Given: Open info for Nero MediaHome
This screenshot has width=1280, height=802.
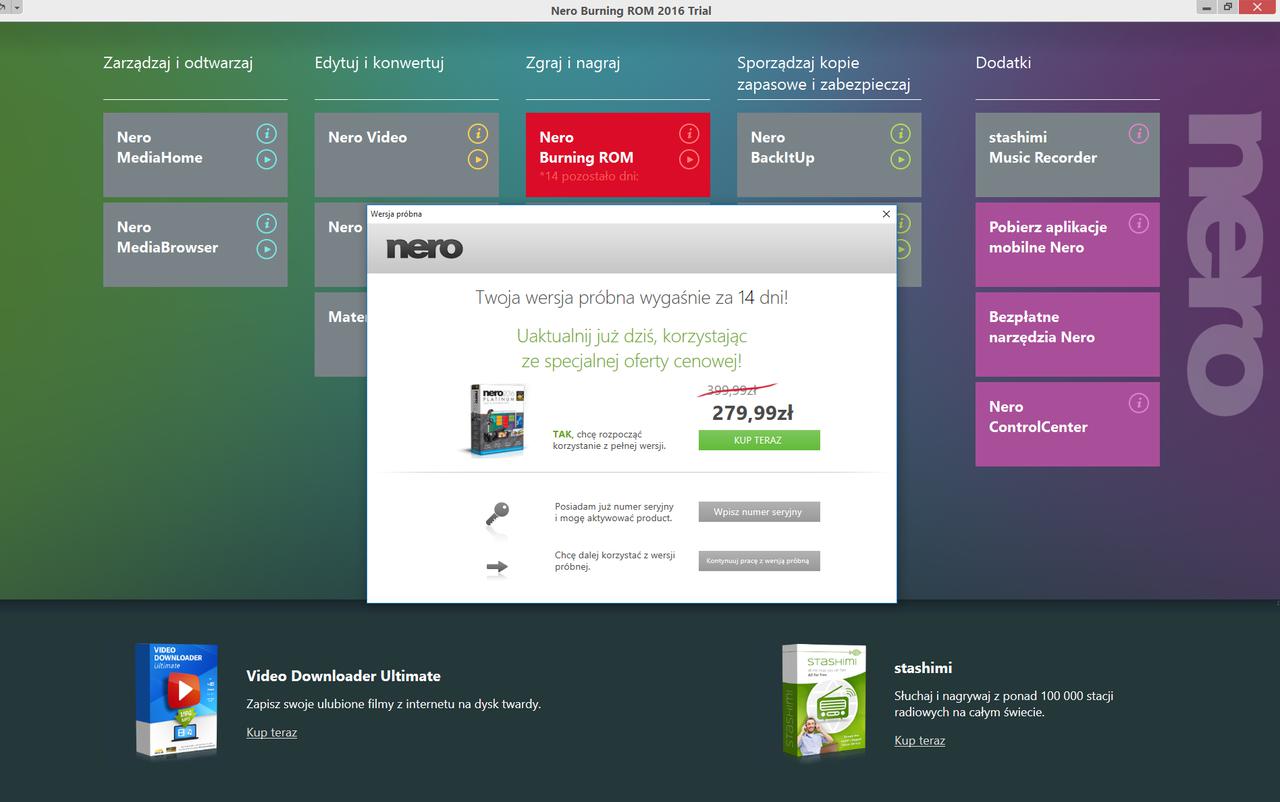Looking at the screenshot, I should 266,133.
